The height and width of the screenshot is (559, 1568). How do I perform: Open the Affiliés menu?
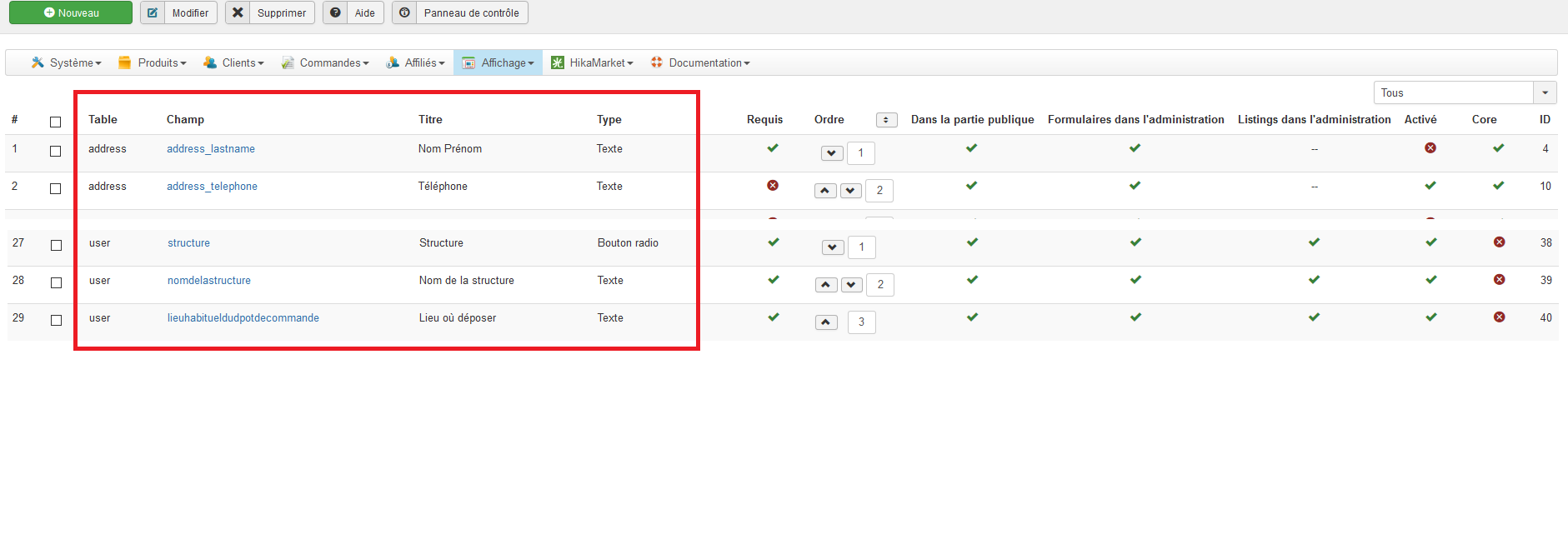click(415, 62)
